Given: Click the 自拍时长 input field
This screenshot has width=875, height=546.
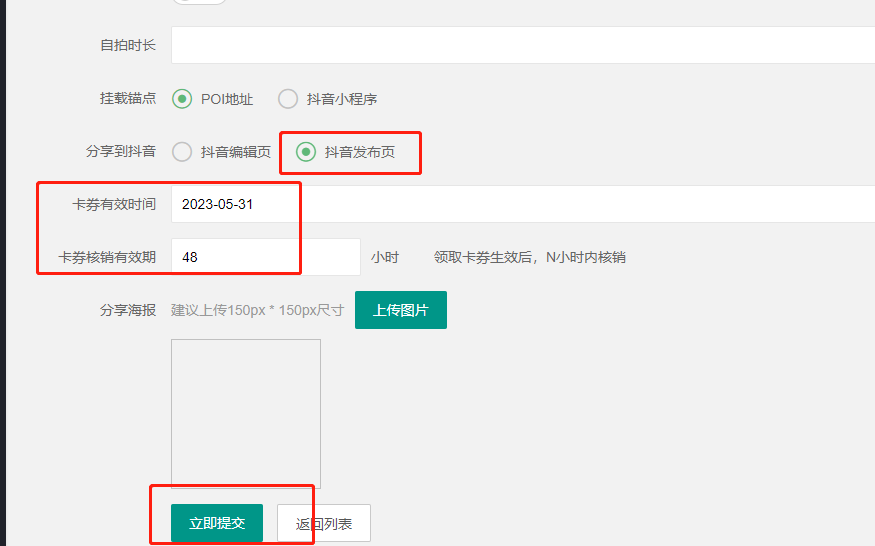Looking at the screenshot, I should 523,45.
